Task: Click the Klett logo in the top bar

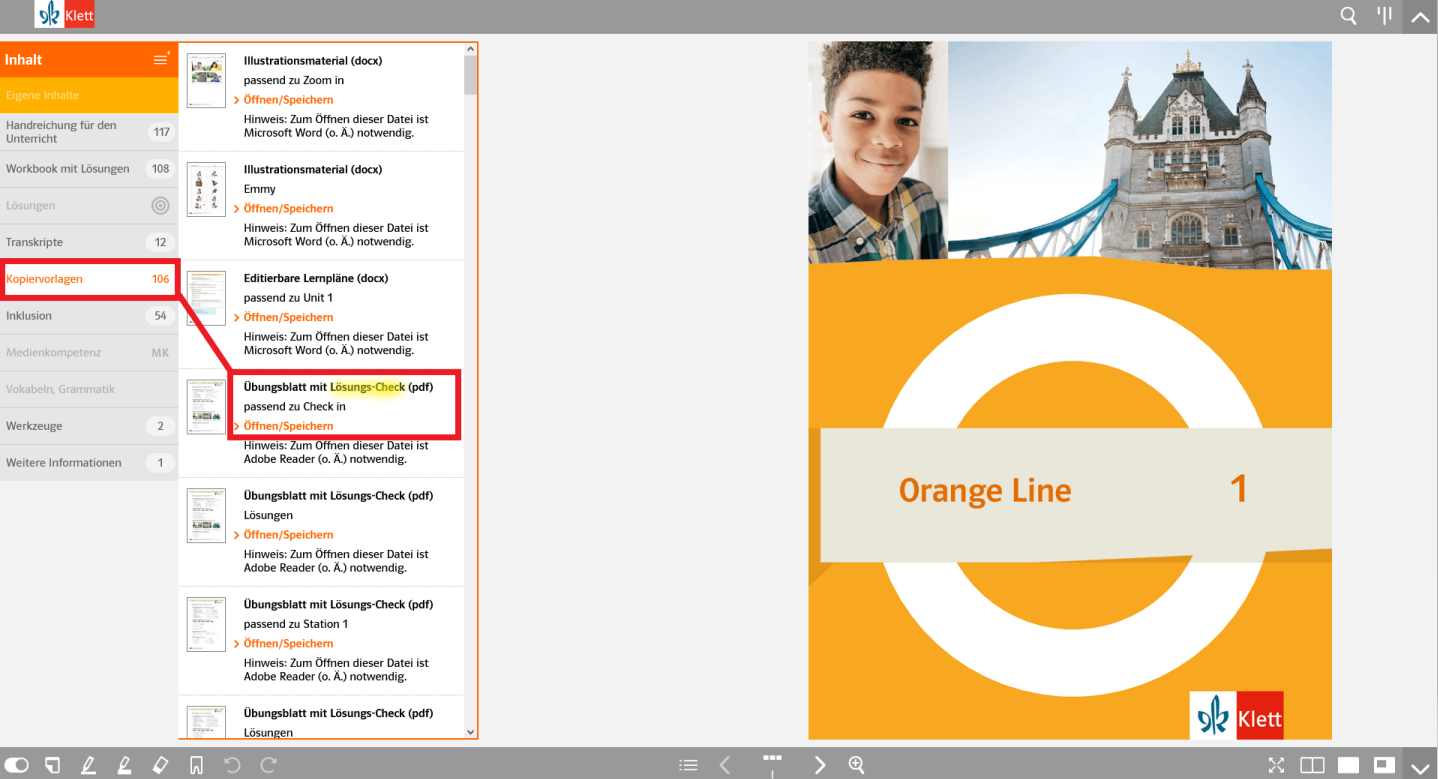Action: pos(64,14)
